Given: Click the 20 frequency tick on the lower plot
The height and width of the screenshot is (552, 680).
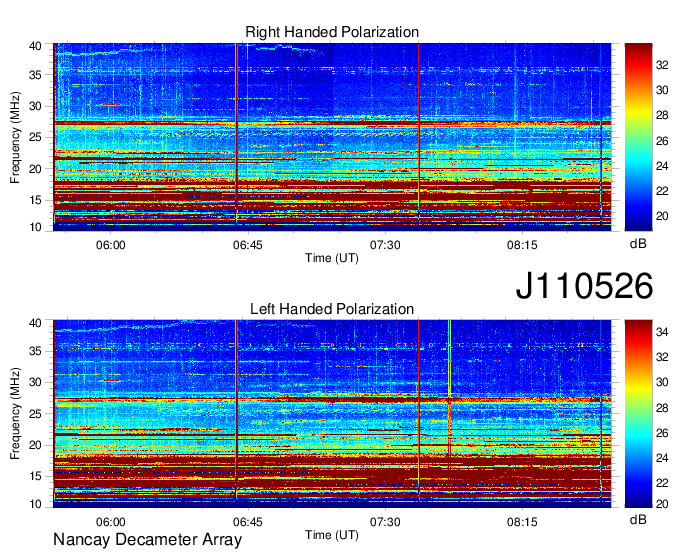Looking at the screenshot, I should coord(35,445).
